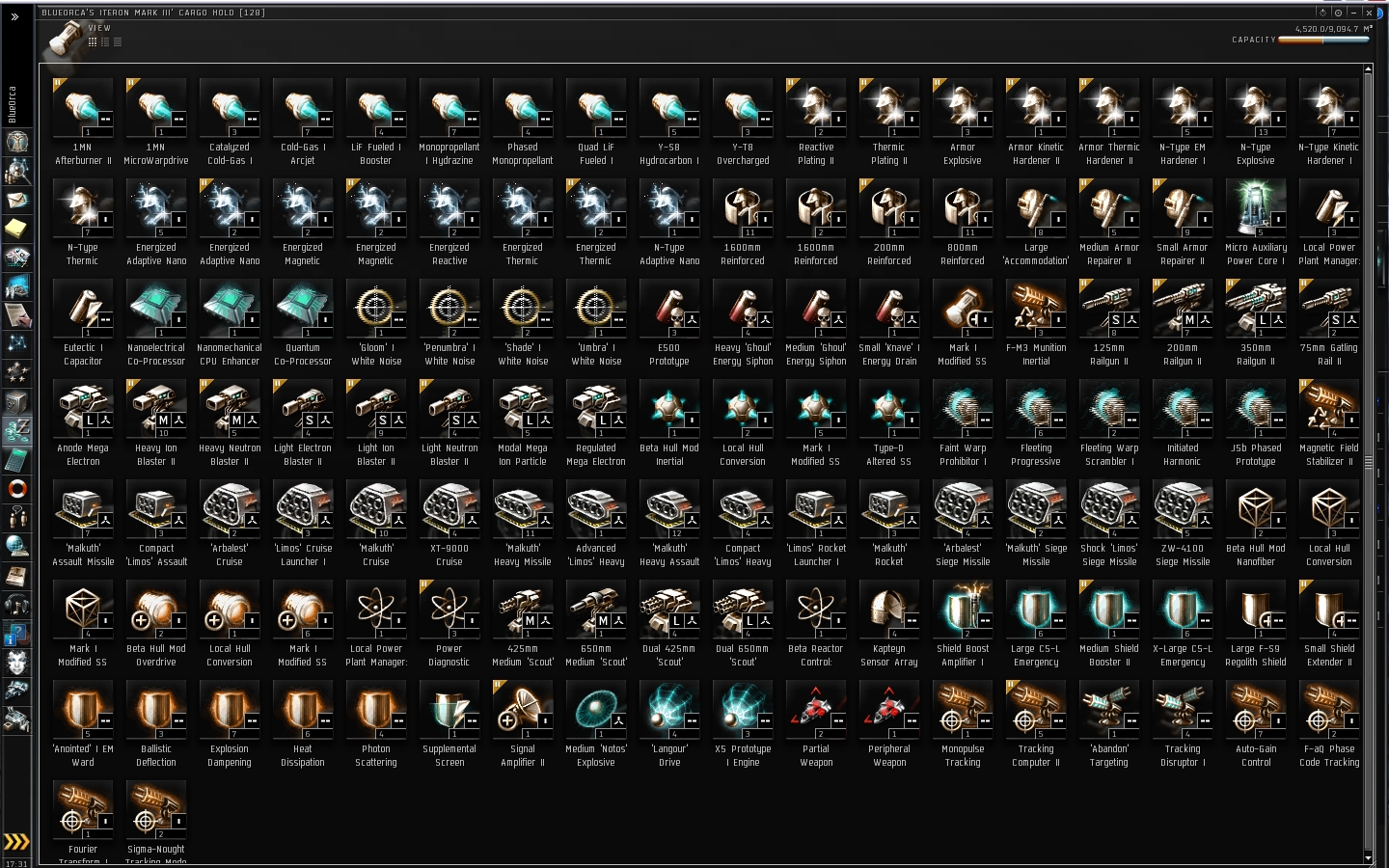Open the mail envelope icon
This screenshot has width=1389, height=868.
coord(16,200)
